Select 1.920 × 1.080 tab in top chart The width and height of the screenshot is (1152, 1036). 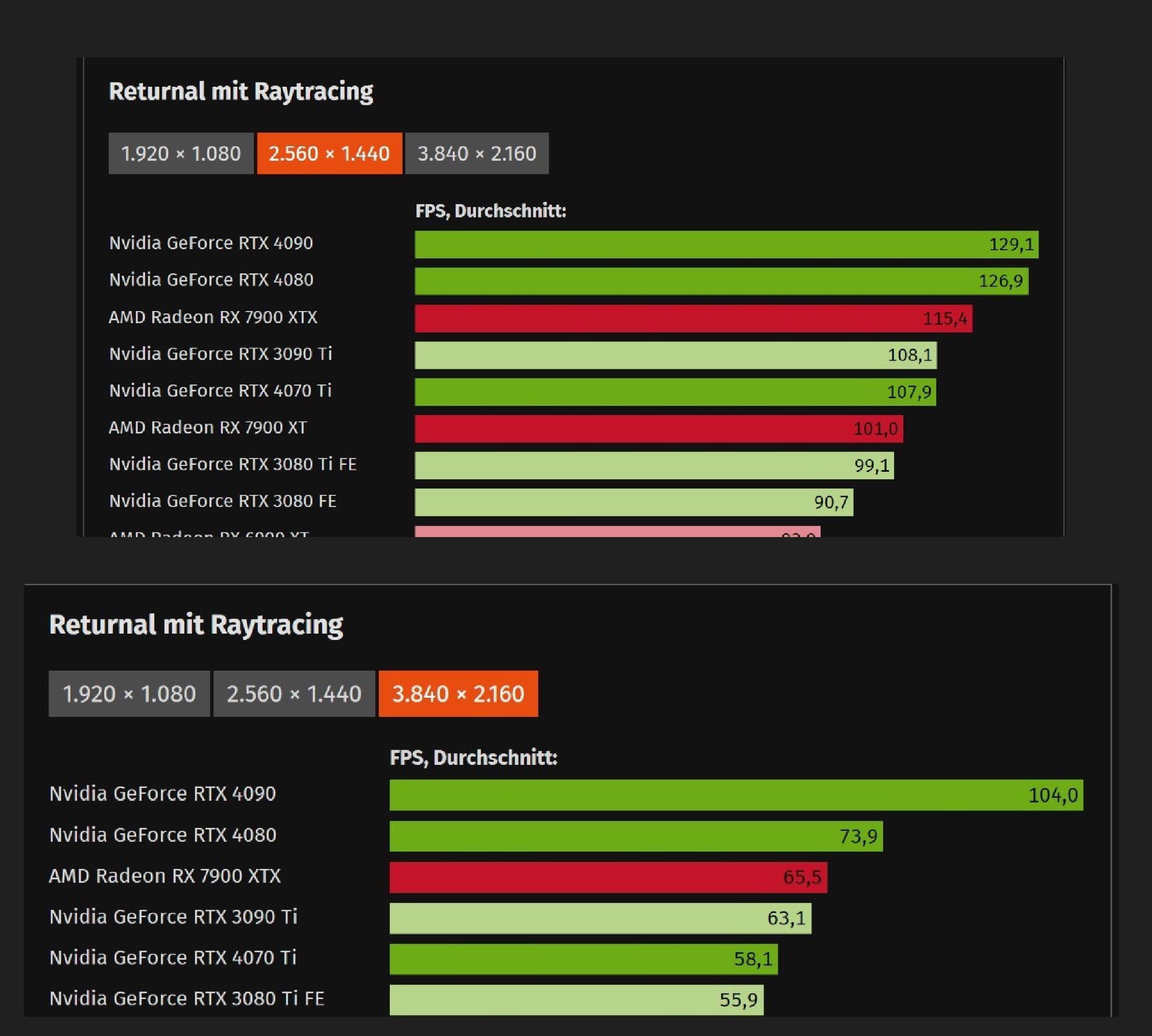[180, 153]
